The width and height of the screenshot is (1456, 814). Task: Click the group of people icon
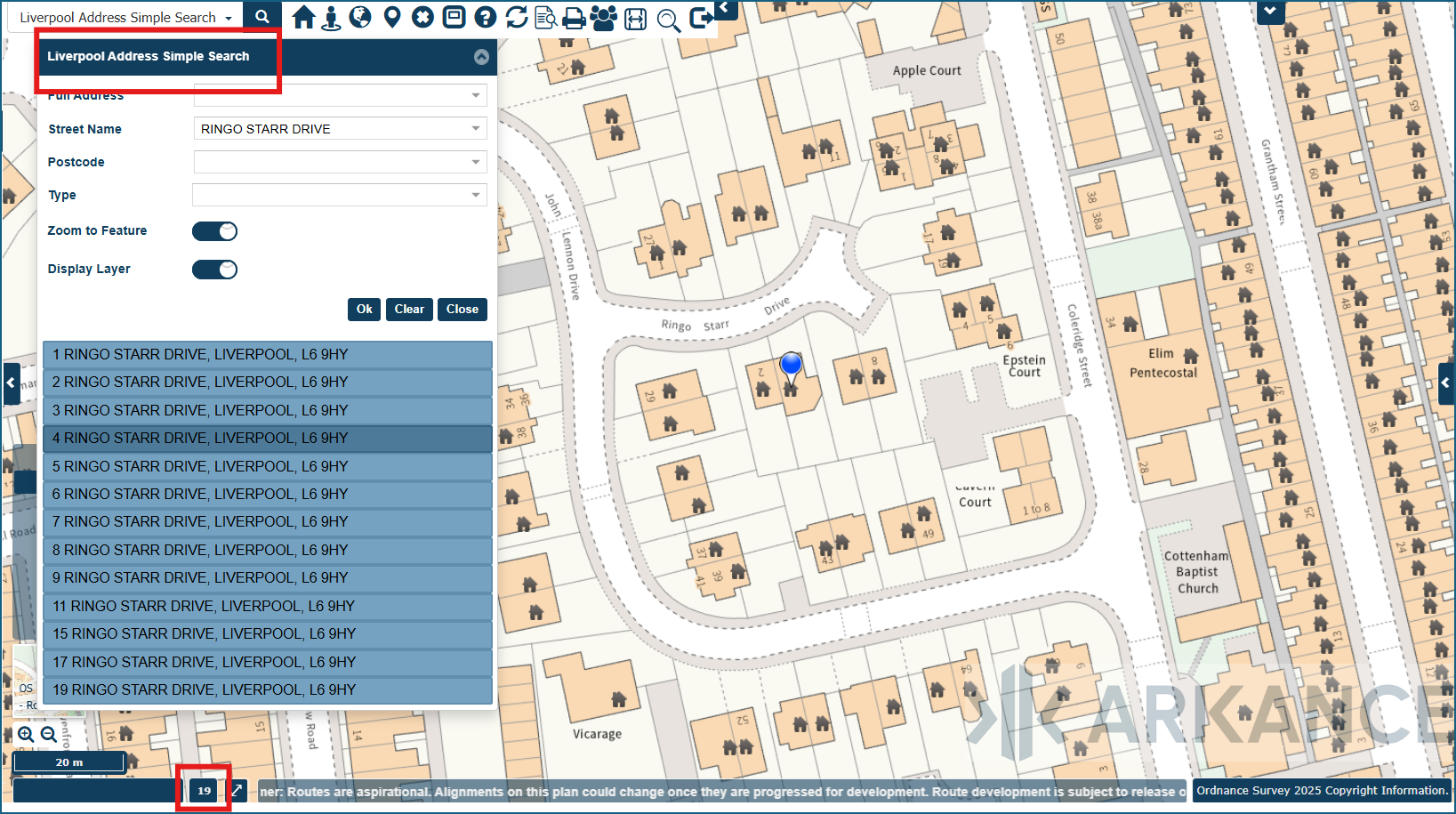604,18
